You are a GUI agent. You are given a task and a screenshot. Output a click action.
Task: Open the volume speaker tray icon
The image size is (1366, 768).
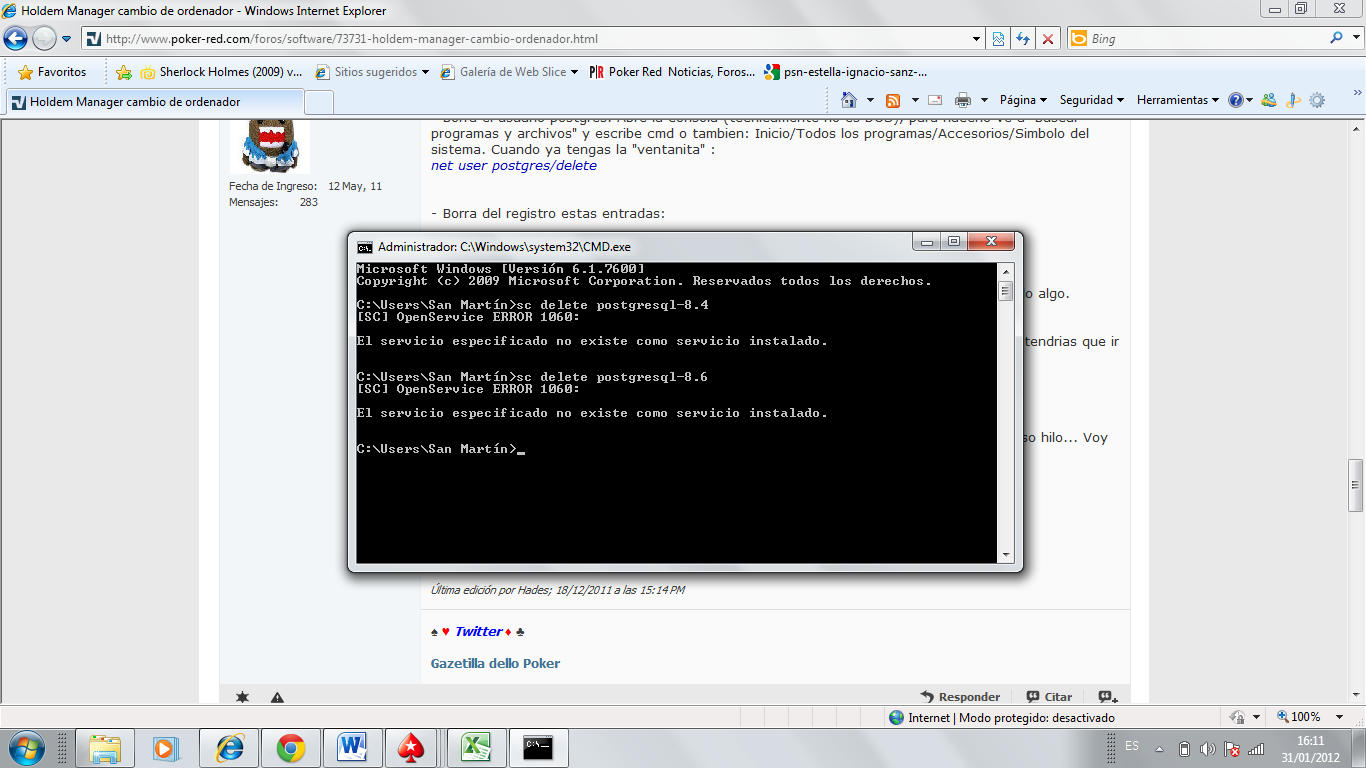tap(1208, 749)
